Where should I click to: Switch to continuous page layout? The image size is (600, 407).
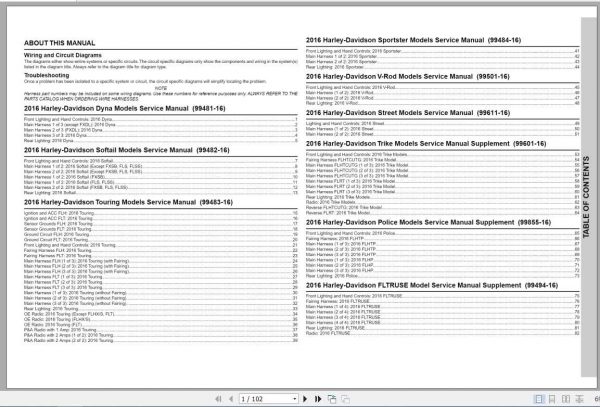(552, 399)
